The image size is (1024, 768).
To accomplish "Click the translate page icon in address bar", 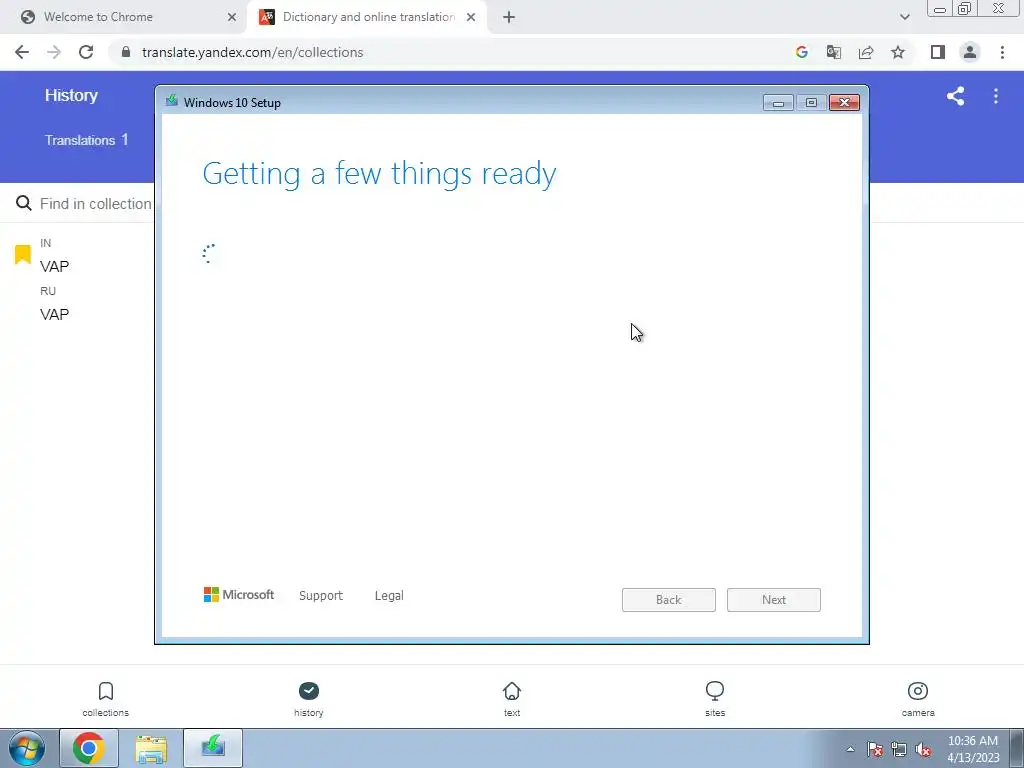I will pos(833,52).
